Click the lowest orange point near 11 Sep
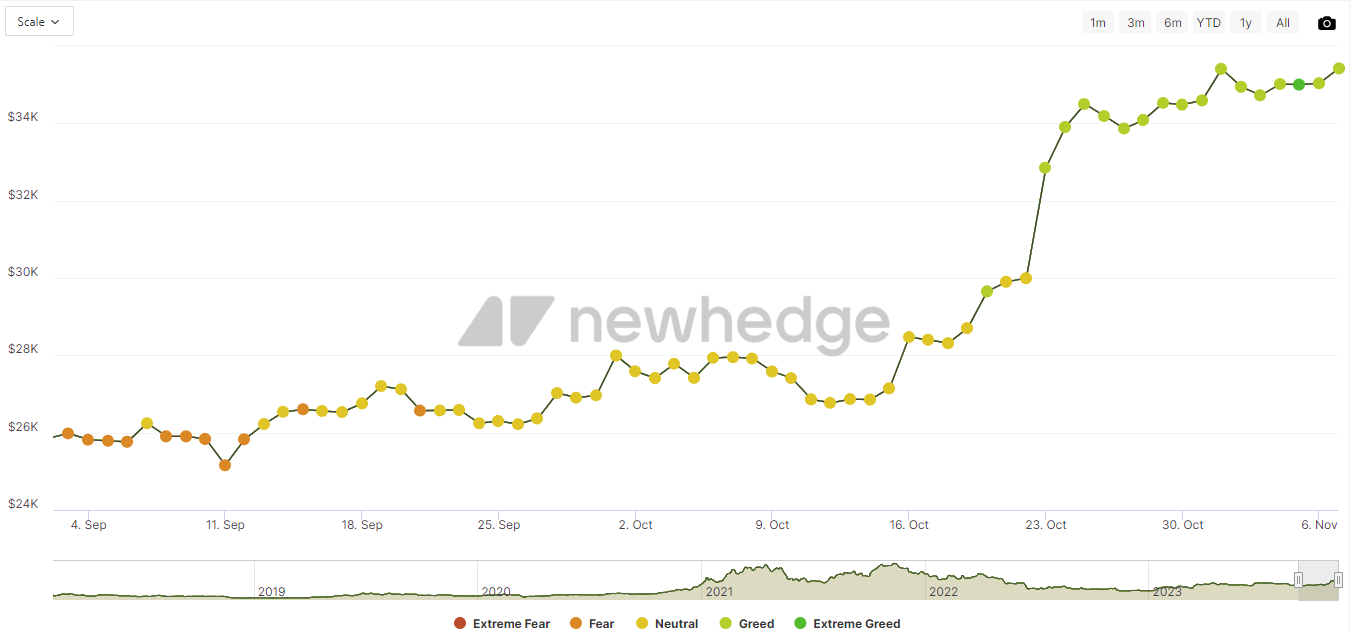 (225, 465)
